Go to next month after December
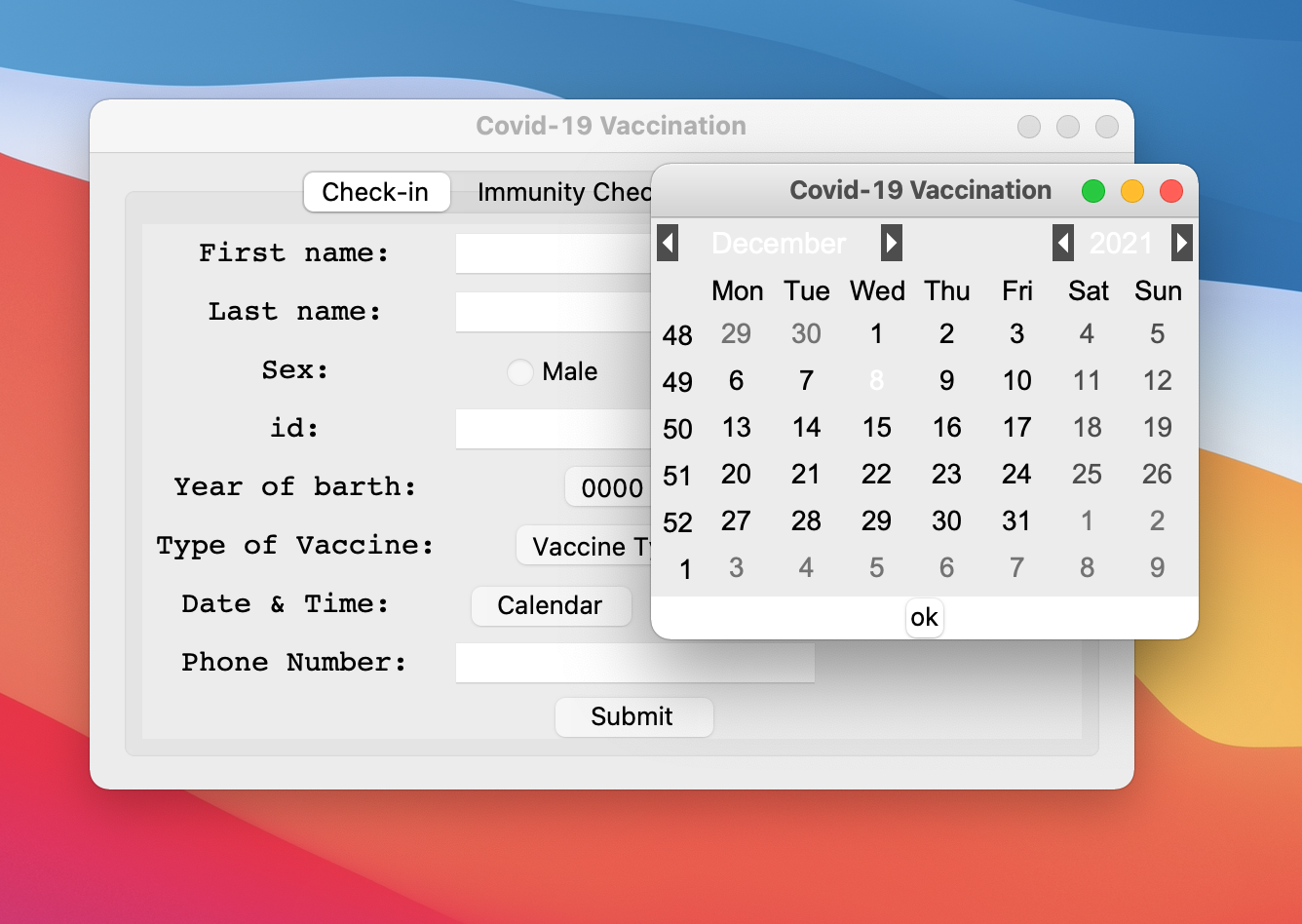Screen dimensions: 1302x924 point(892,243)
